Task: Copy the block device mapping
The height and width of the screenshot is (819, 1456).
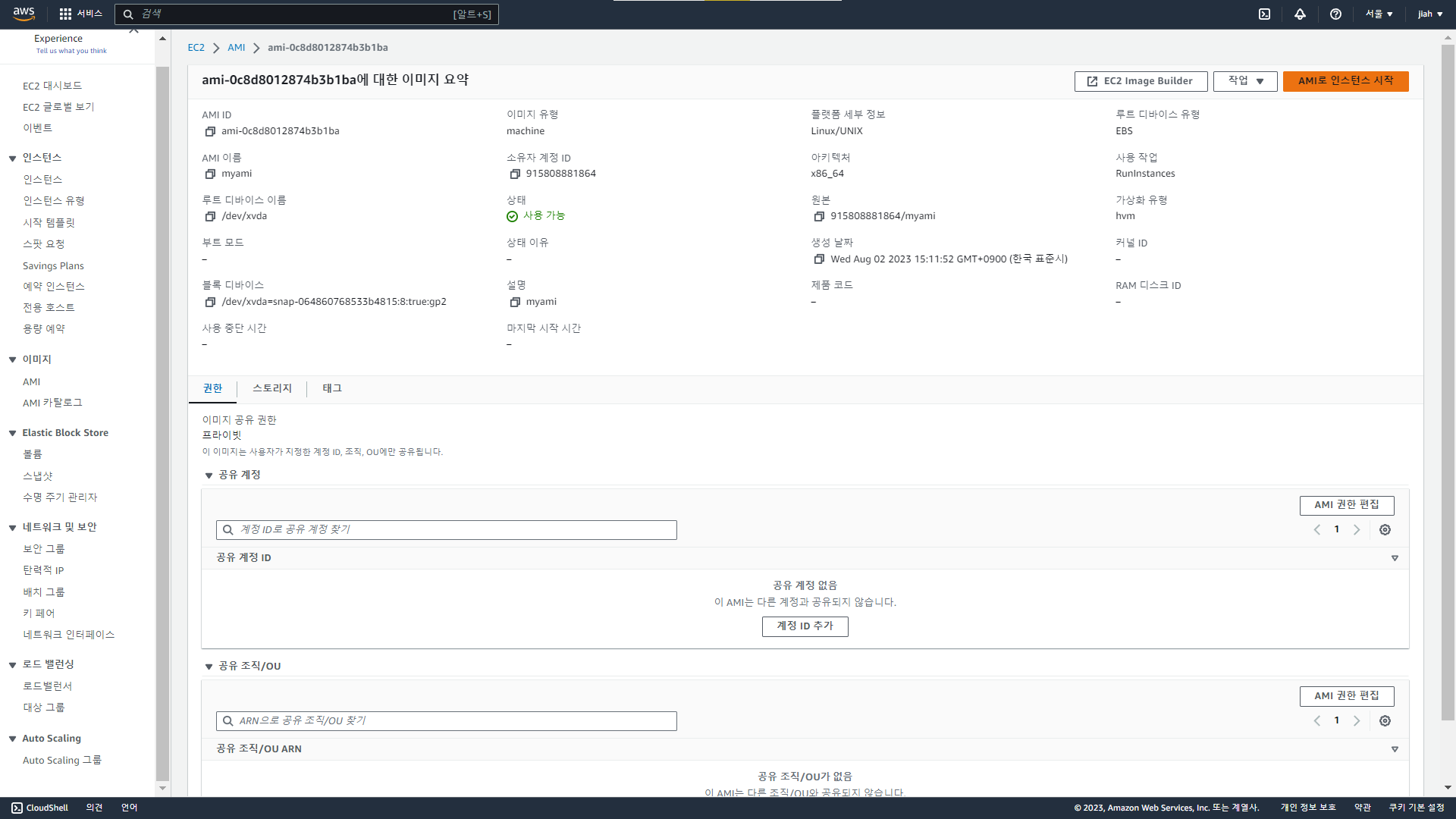Action: click(x=210, y=302)
